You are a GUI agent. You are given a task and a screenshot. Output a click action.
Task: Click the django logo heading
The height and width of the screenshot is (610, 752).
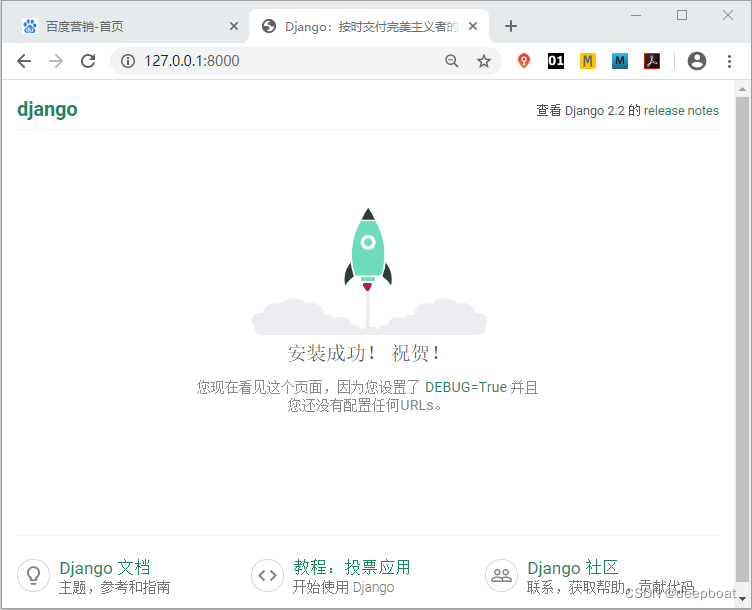click(47, 110)
